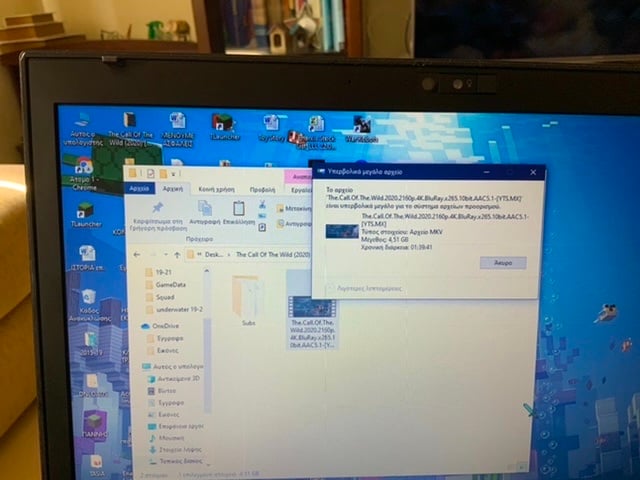Click the Μετακίνηση move-to ribbon button

click(294, 209)
